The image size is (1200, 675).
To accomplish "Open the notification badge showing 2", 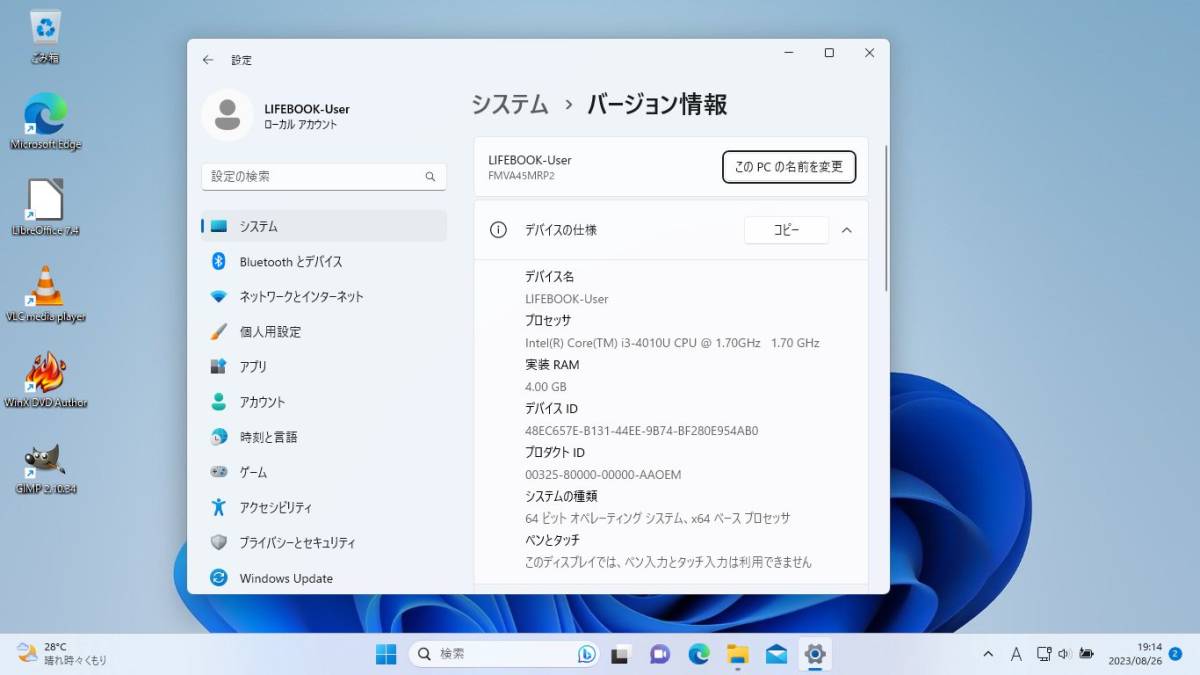I will point(1175,654).
